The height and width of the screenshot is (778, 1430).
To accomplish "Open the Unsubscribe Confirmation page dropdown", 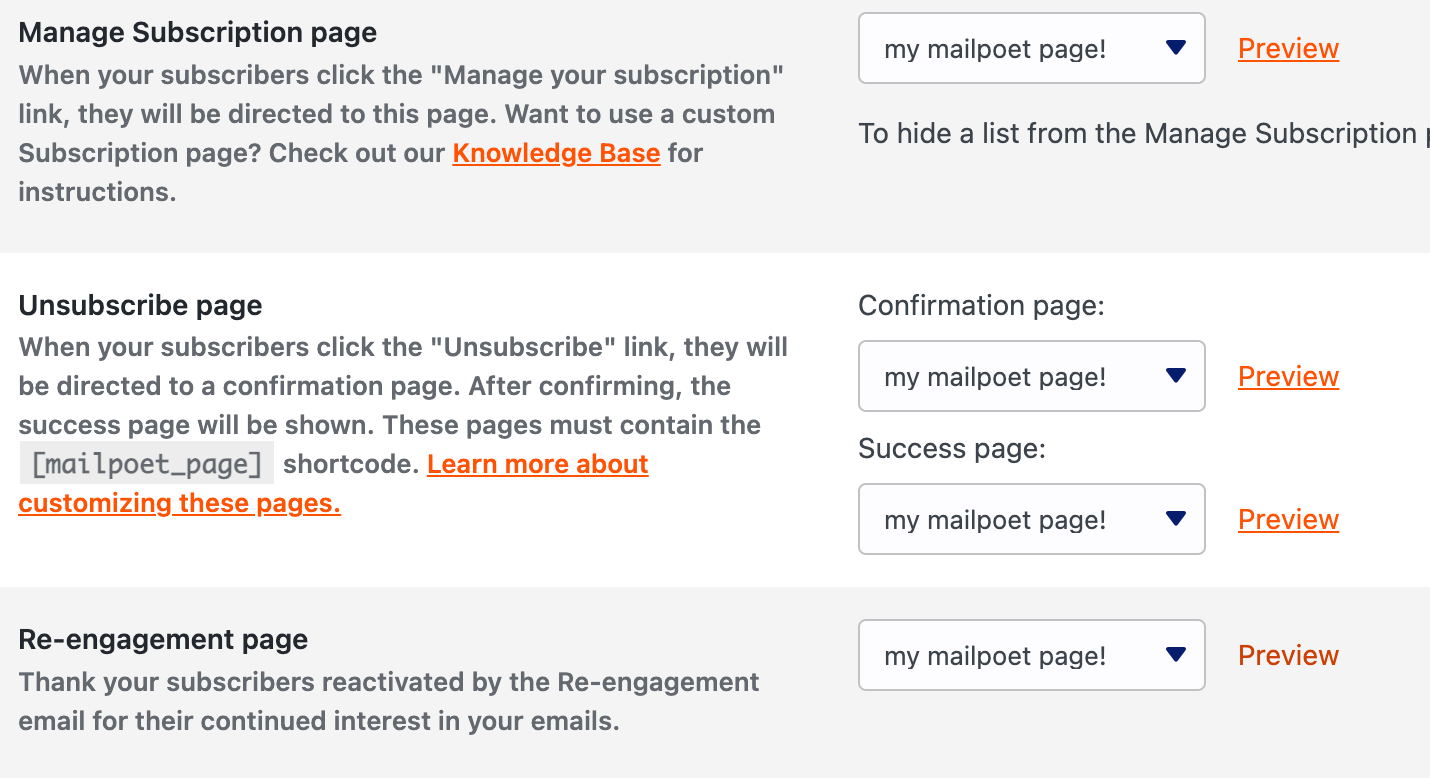I will coord(1030,376).
